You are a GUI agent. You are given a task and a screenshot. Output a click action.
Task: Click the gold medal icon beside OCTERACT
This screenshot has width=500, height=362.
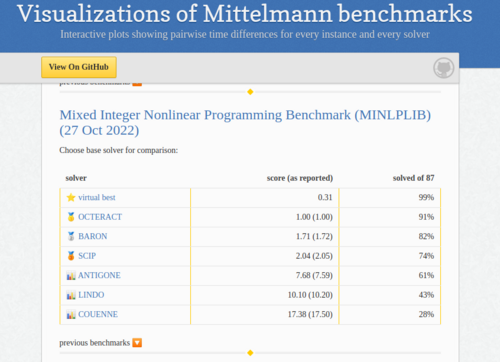(x=71, y=217)
